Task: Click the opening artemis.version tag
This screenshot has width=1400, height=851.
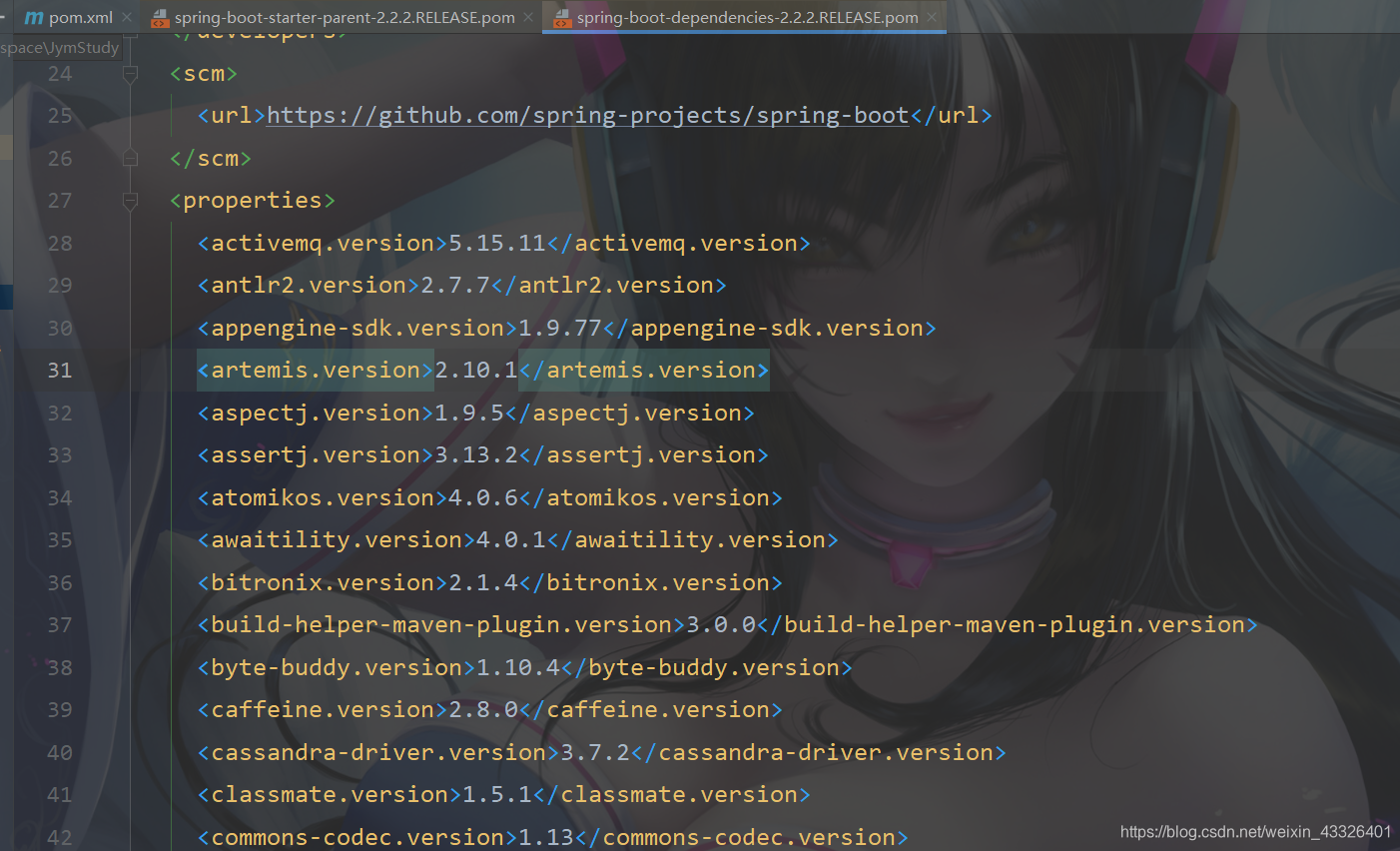Action: pyautogui.click(x=316, y=371)
